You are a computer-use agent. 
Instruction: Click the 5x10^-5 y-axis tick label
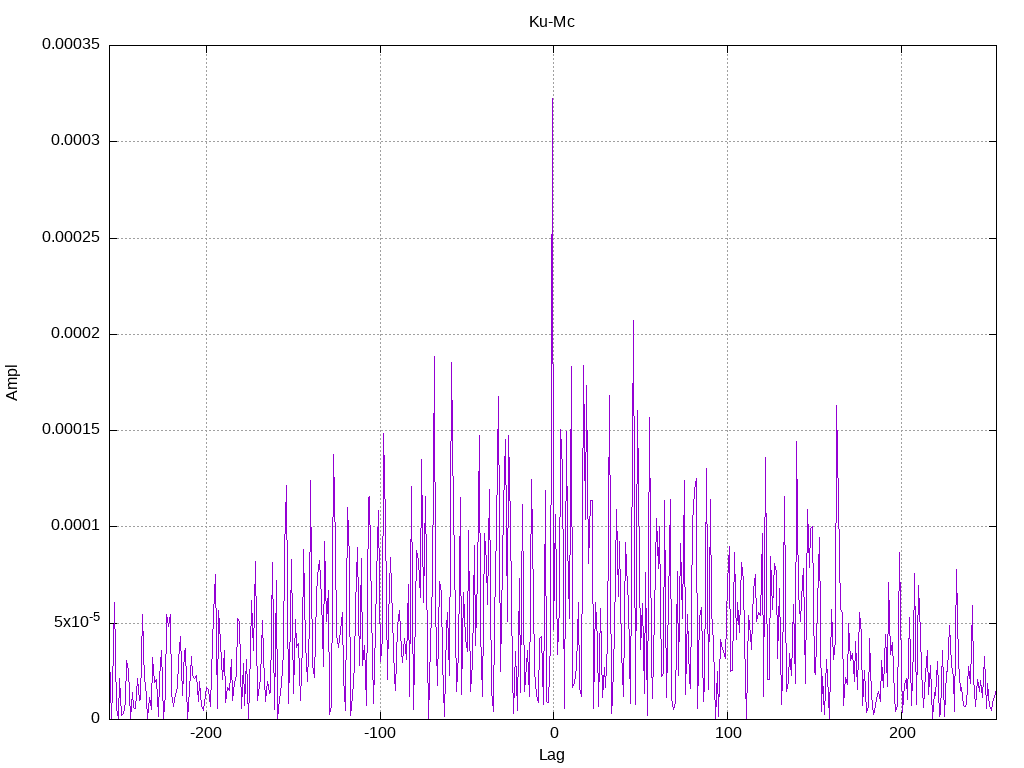click(x=76, y=621)
